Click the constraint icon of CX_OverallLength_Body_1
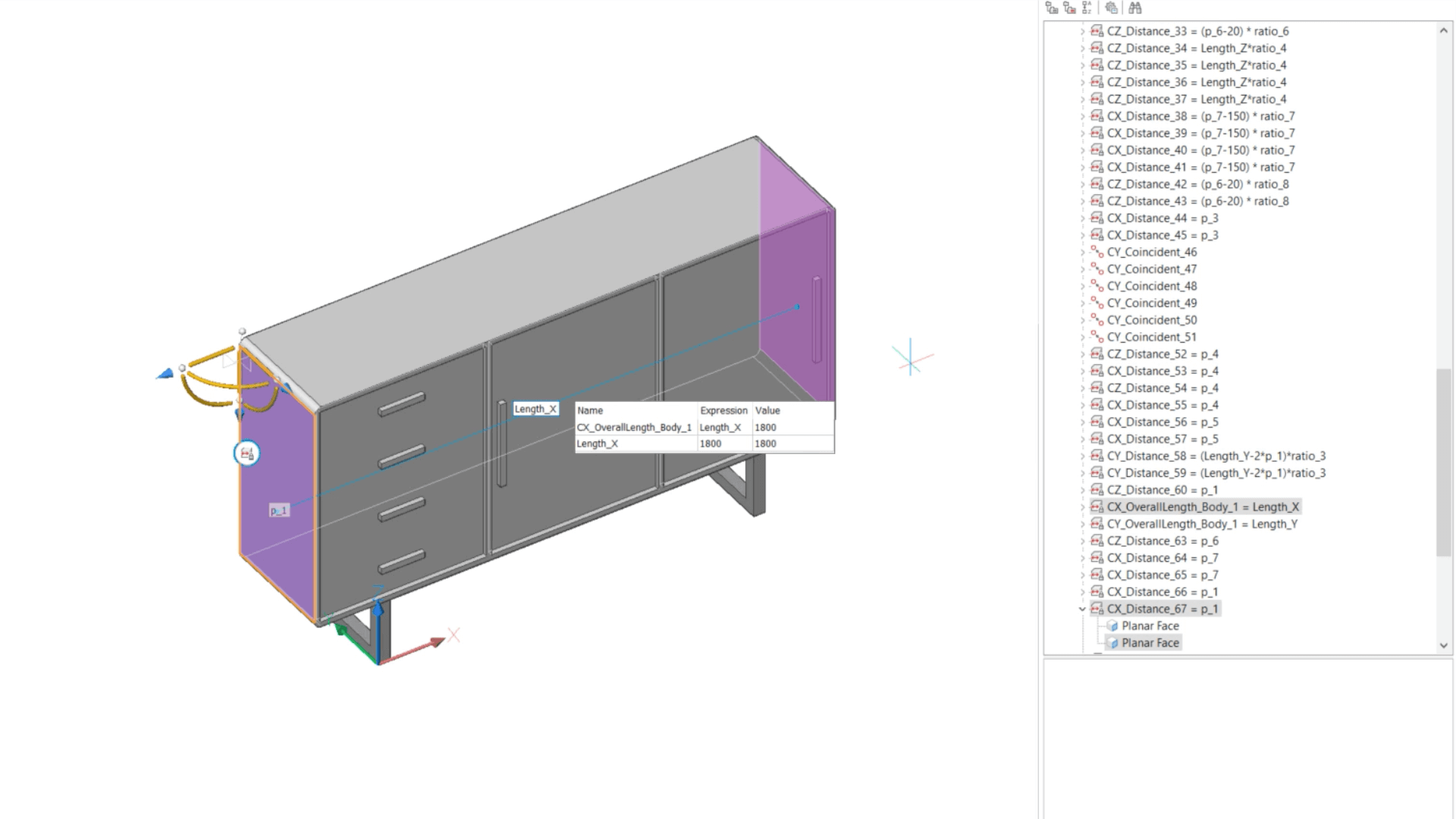Screen dimensions: 1456x819 click(1097, 507)
